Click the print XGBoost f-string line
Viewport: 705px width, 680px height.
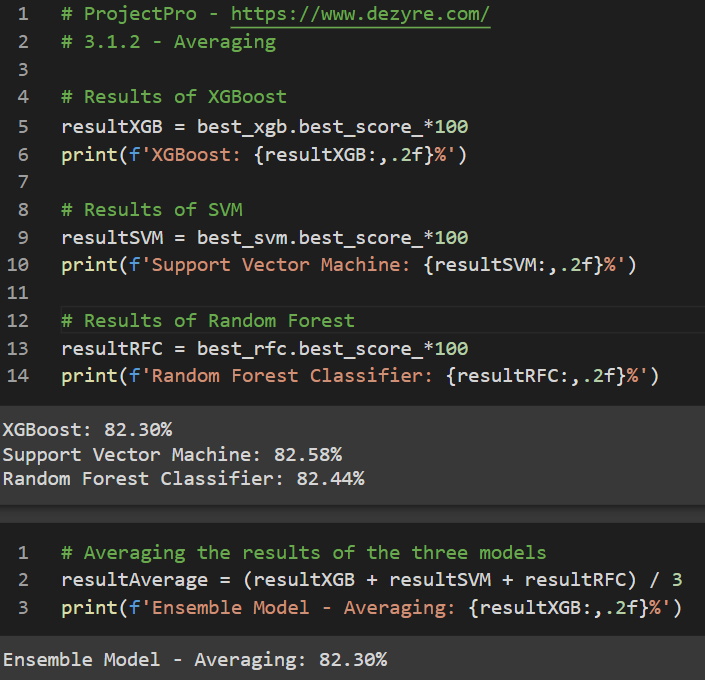264,155
